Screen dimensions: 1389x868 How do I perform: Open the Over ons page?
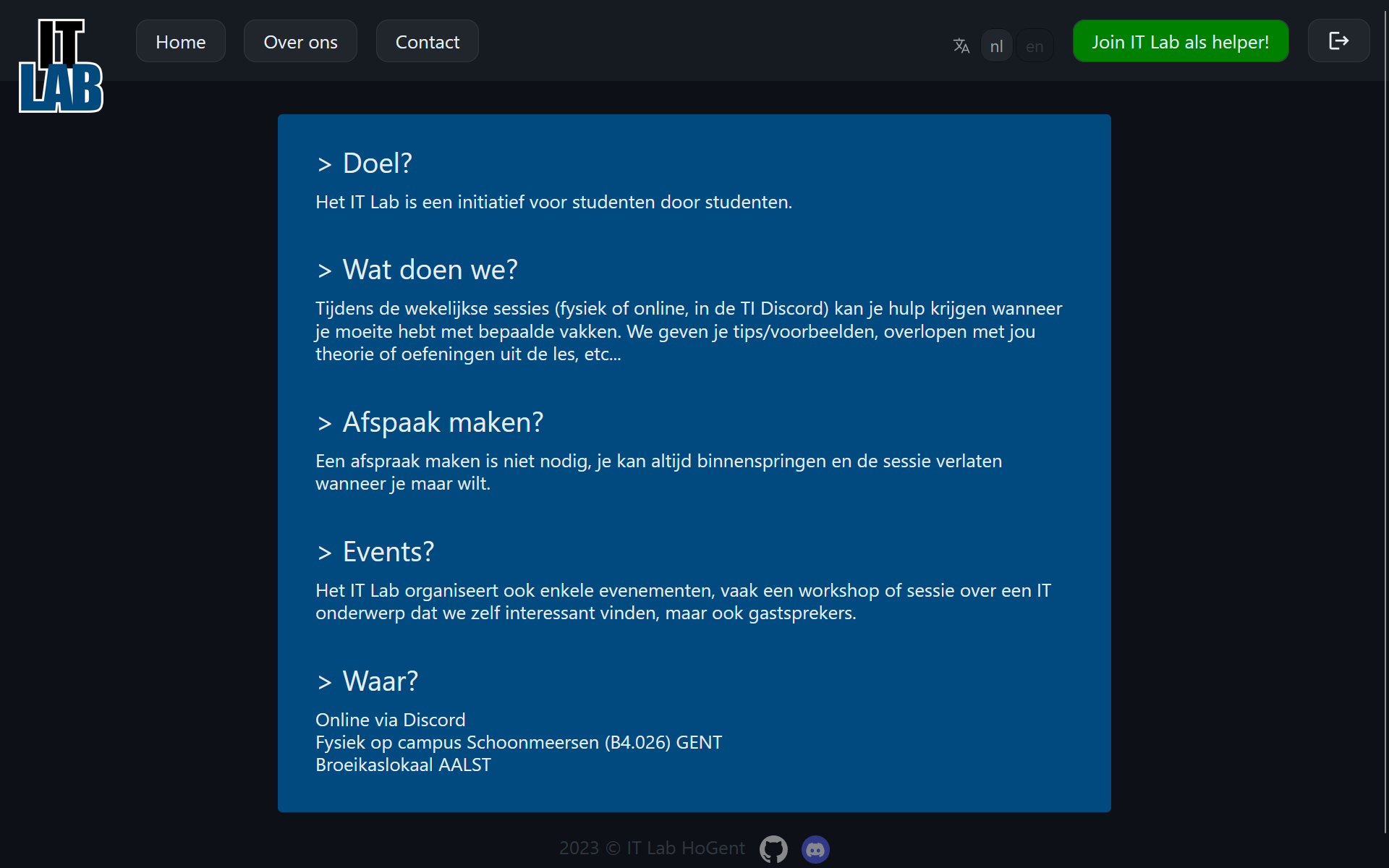point(300,42)
